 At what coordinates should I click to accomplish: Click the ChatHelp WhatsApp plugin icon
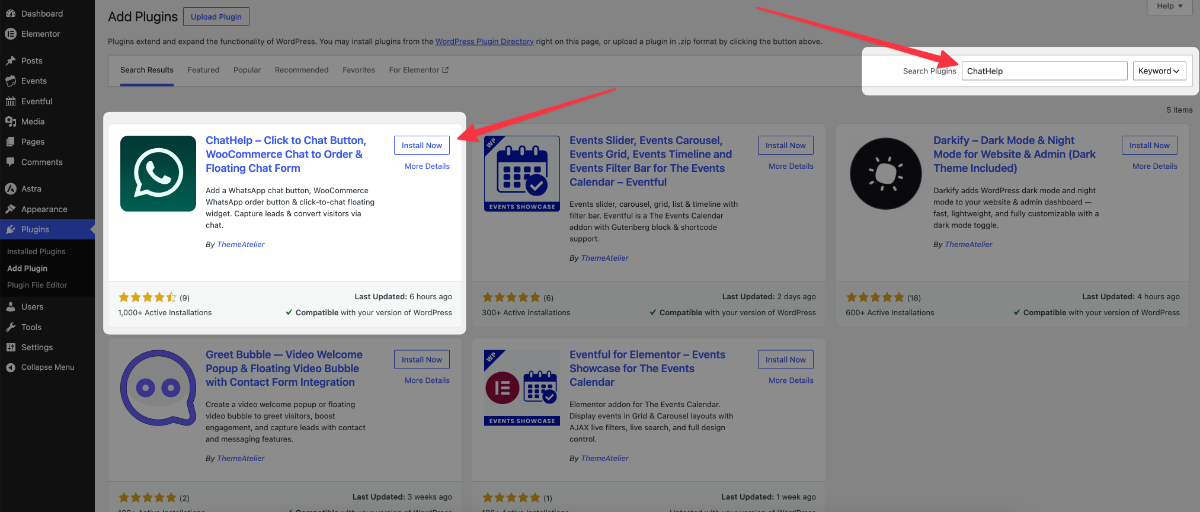click(158, 173)
